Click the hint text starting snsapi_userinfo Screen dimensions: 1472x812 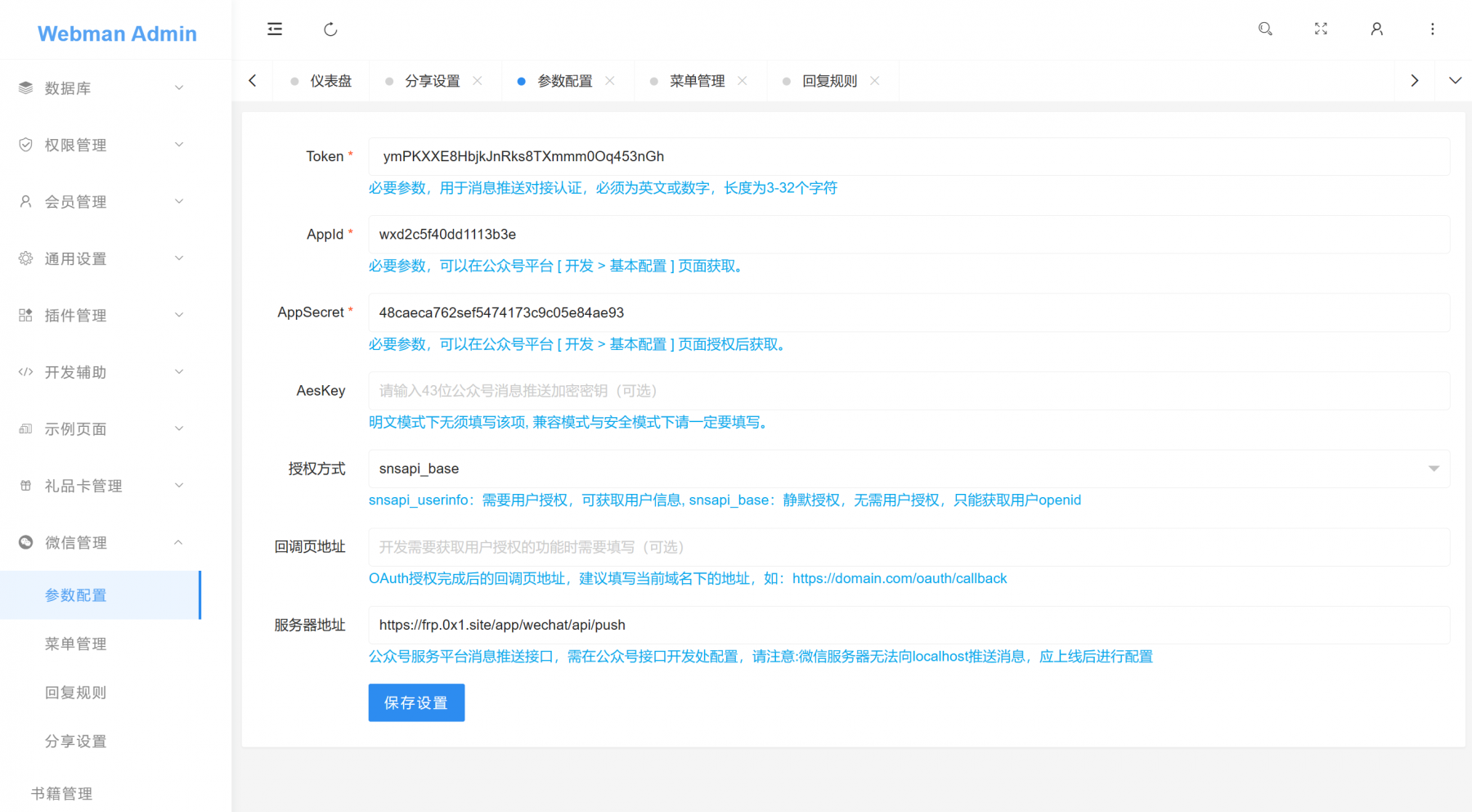point(725,500)
